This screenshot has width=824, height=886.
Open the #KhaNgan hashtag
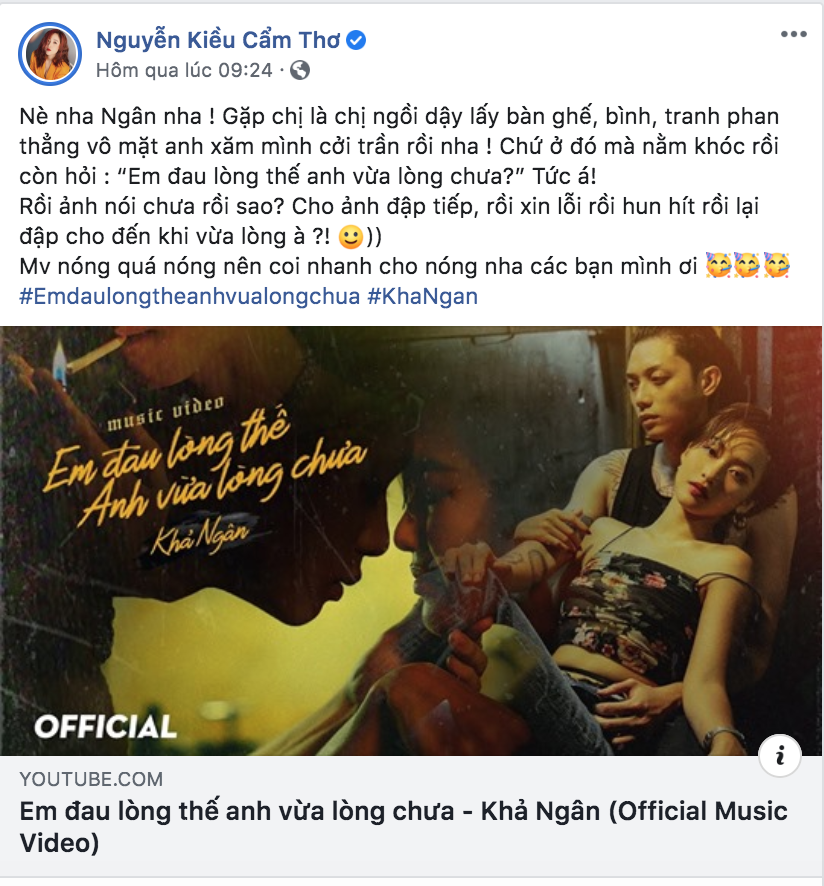click(423, 296)
